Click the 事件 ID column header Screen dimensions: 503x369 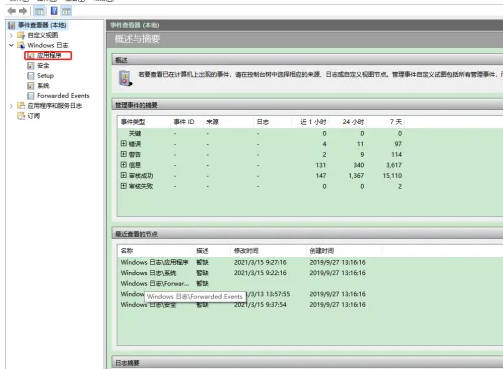184,122
